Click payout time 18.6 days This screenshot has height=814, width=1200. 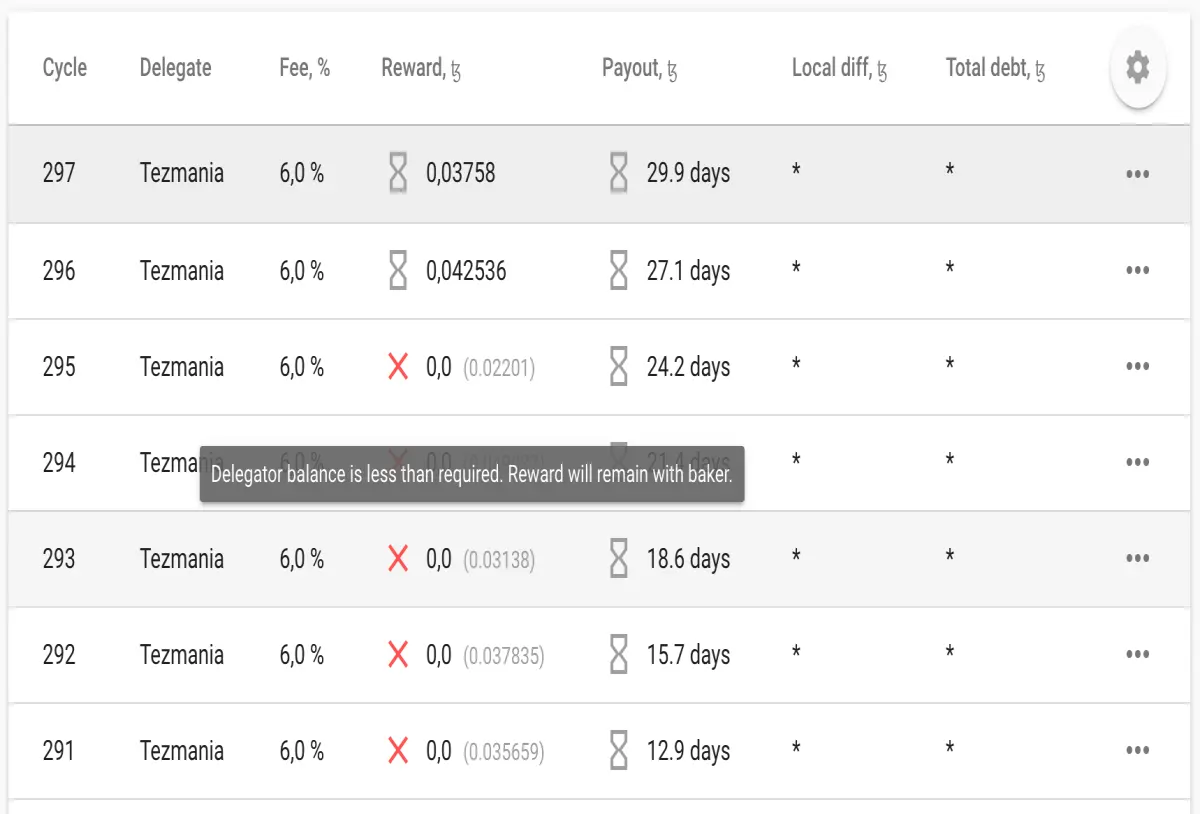pyautogui.click(x=689, y=559)
